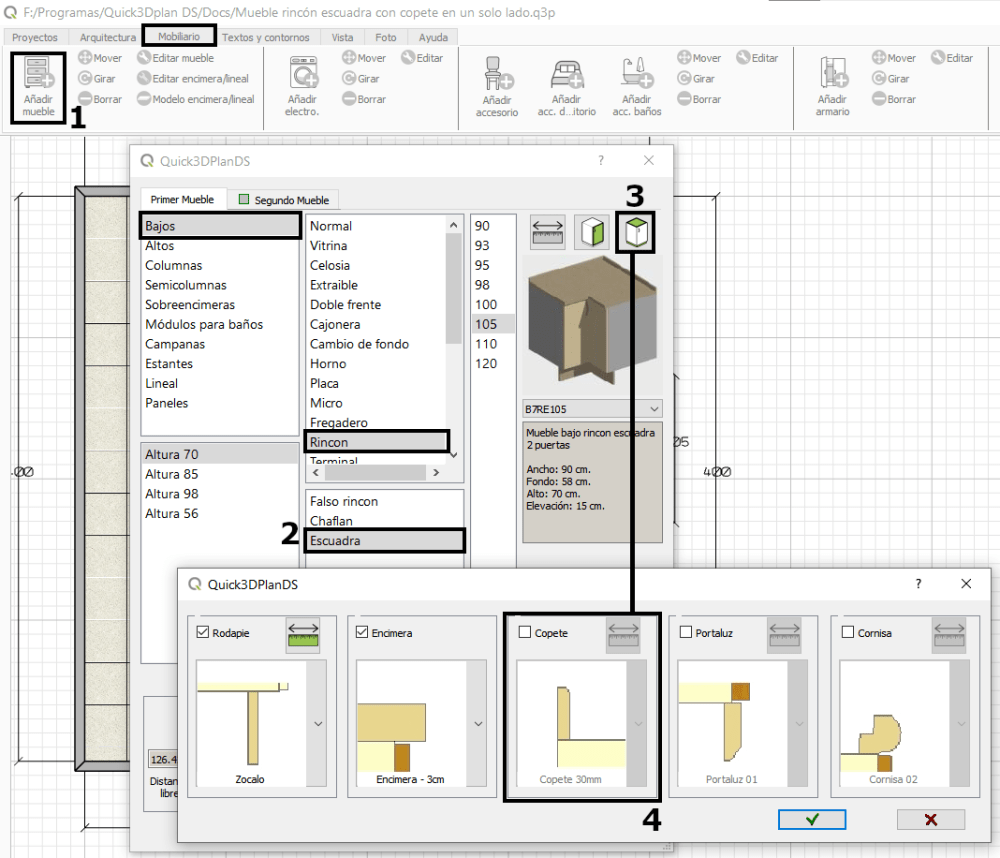1000x858 pixels.
Task: Click the Añadir accesorio chair icon
Action: (497, 75)
